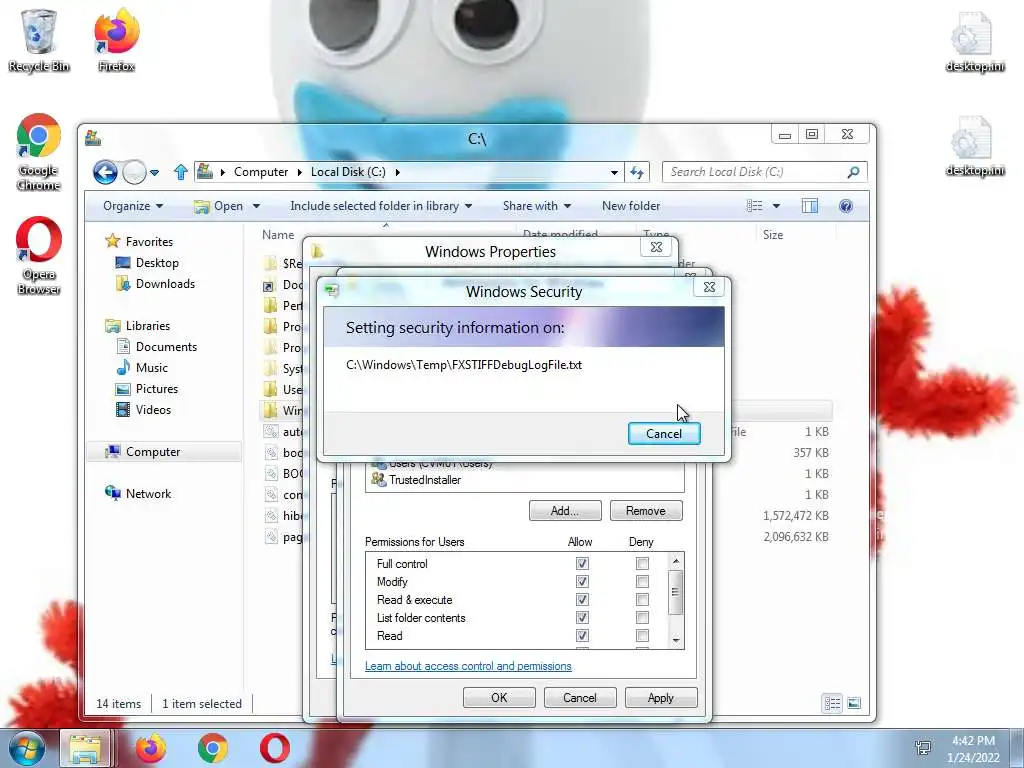The width and height of the screenshot is (1024, 768).
Task: Open the Share with dropdown
Action: pyautogui.click(x=537, y=206)
